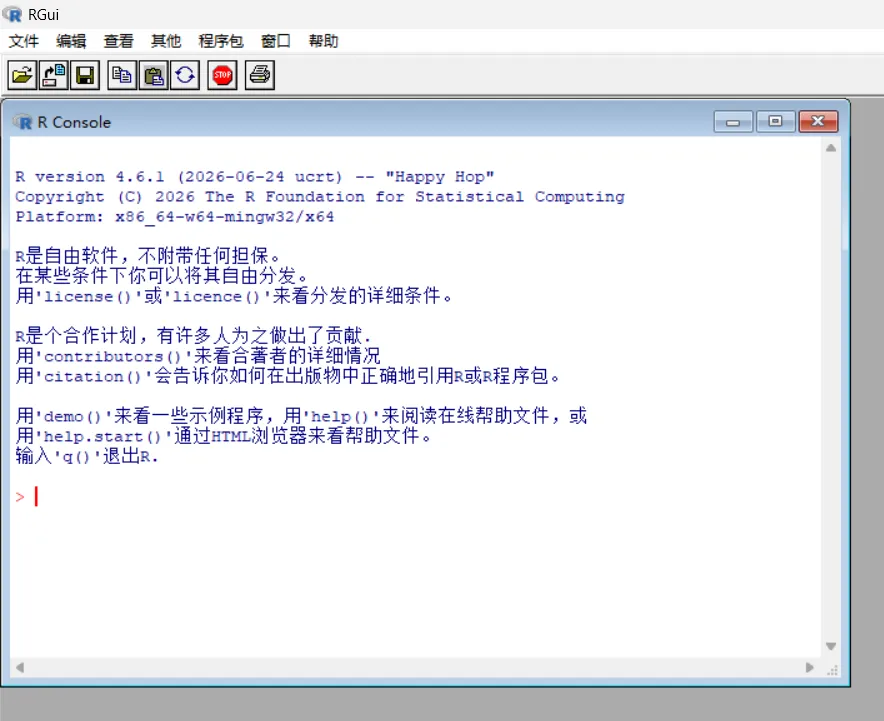Click the console scrollbar up arrow
This screenshot has width=884, height=721.
click(830, 148)
